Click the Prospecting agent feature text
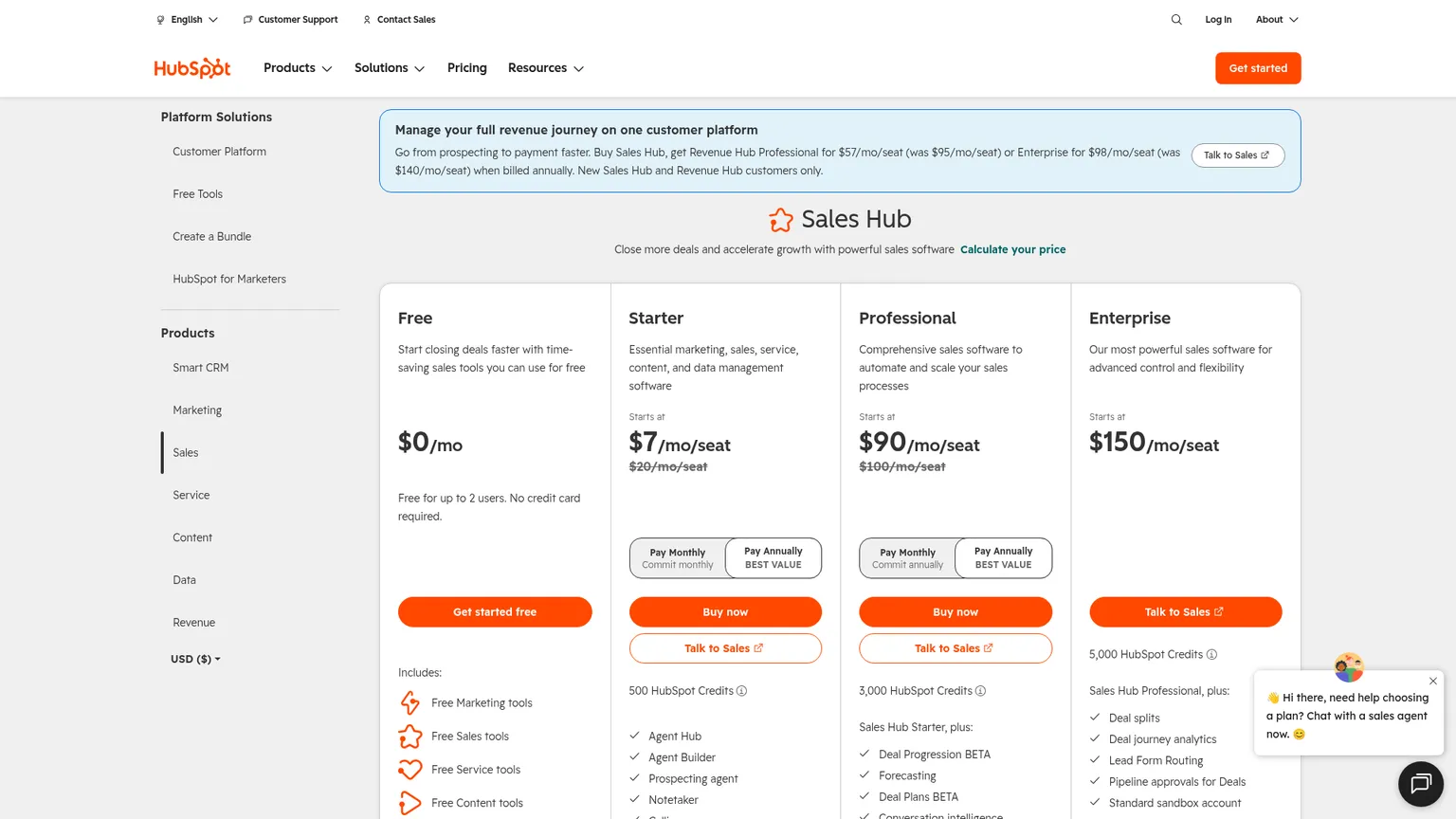This screenshot has height=819, width=1456. coord(693,779)
